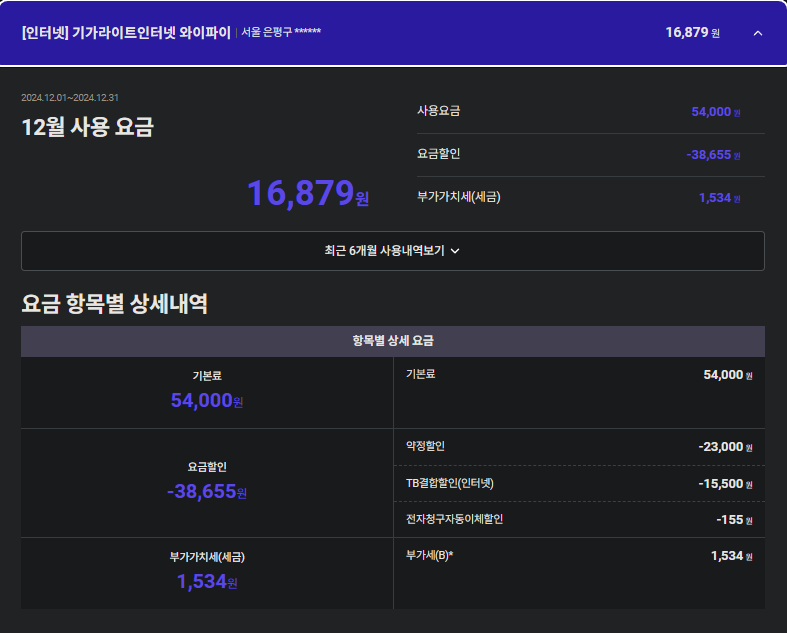Select the 부가세(B)* detail row

pos(579,556)
